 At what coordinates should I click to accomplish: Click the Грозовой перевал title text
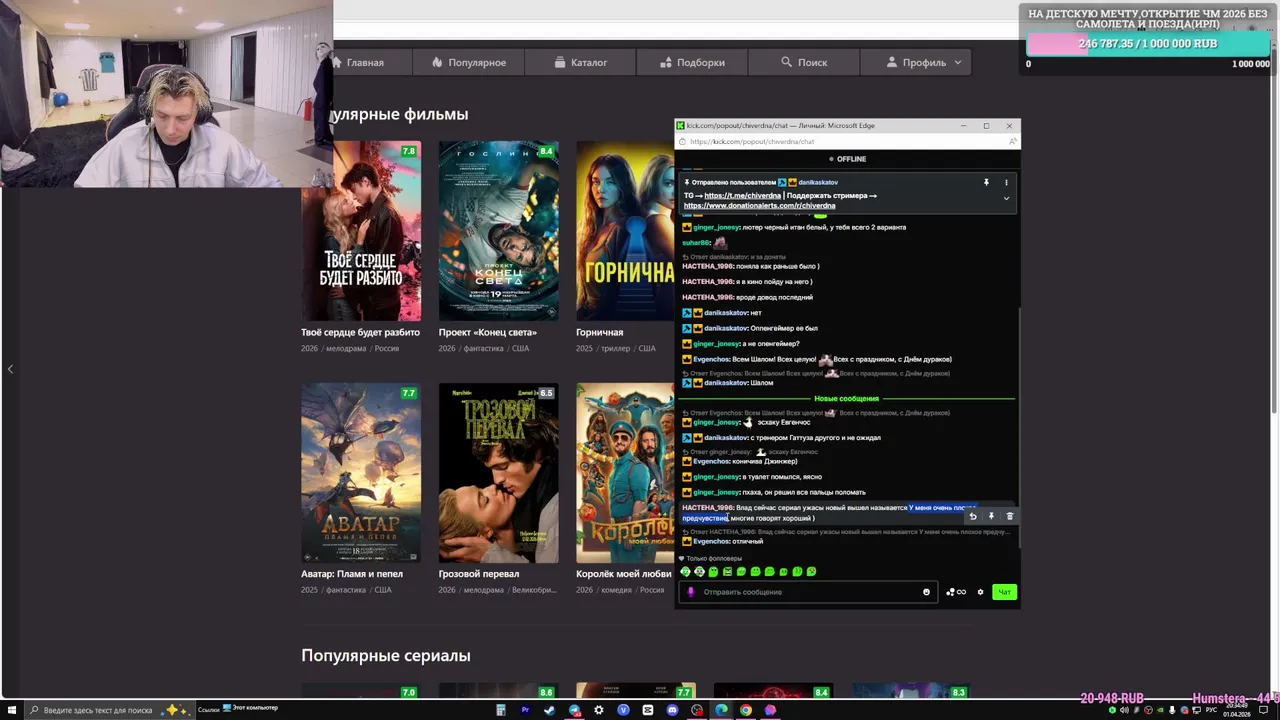click(478, 574)
